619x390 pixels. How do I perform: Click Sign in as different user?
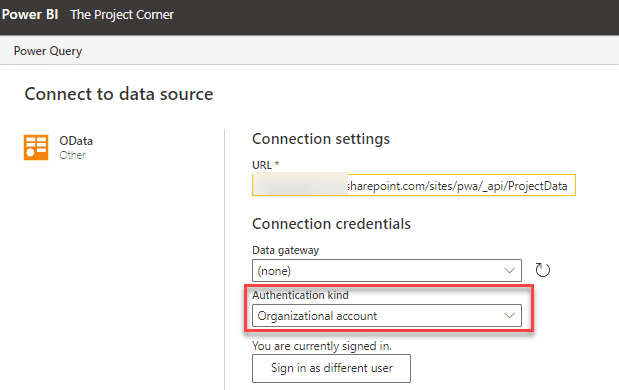tap(332, 368)
